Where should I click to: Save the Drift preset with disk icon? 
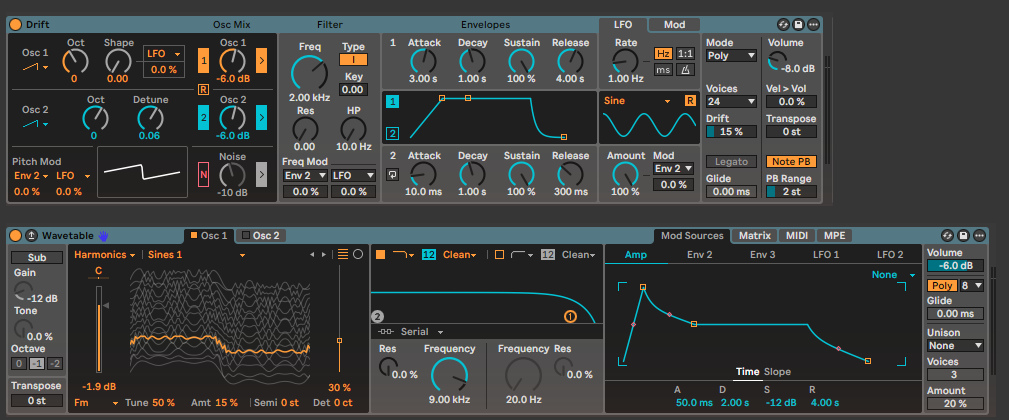pos(799,24)
